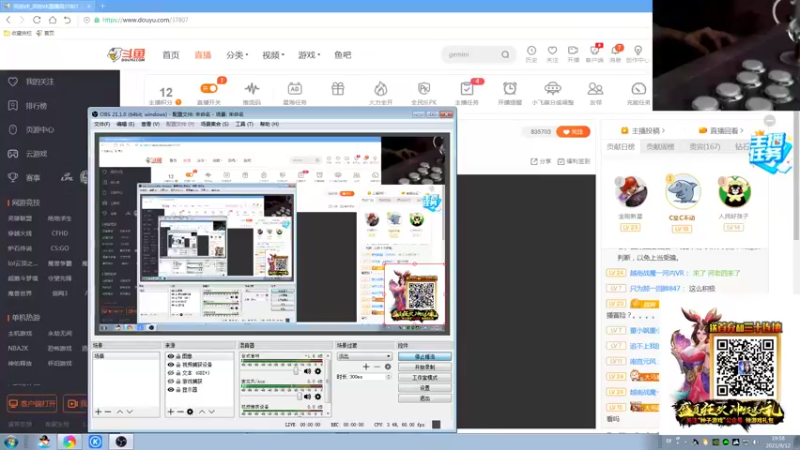Toggle the live broadcast switch

(x=209, y=88)
